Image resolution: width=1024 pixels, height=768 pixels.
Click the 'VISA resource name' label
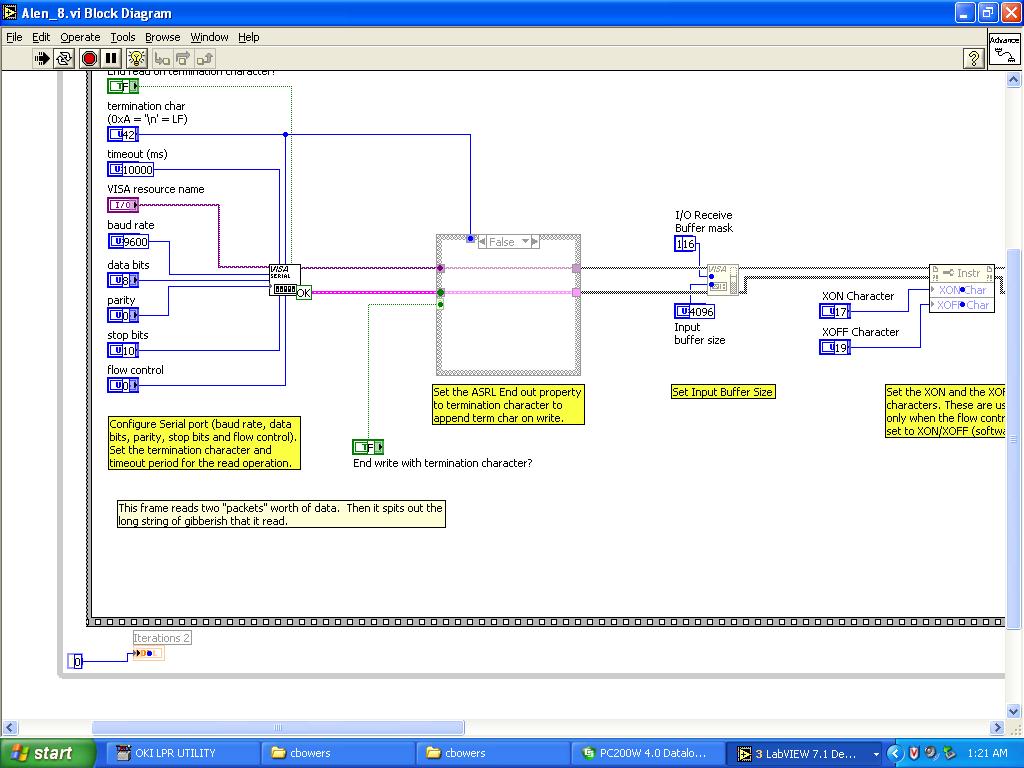[155, 189]
